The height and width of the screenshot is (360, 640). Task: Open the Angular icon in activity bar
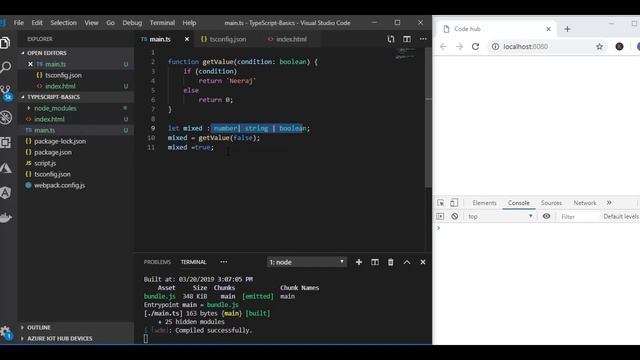(6, 193)
